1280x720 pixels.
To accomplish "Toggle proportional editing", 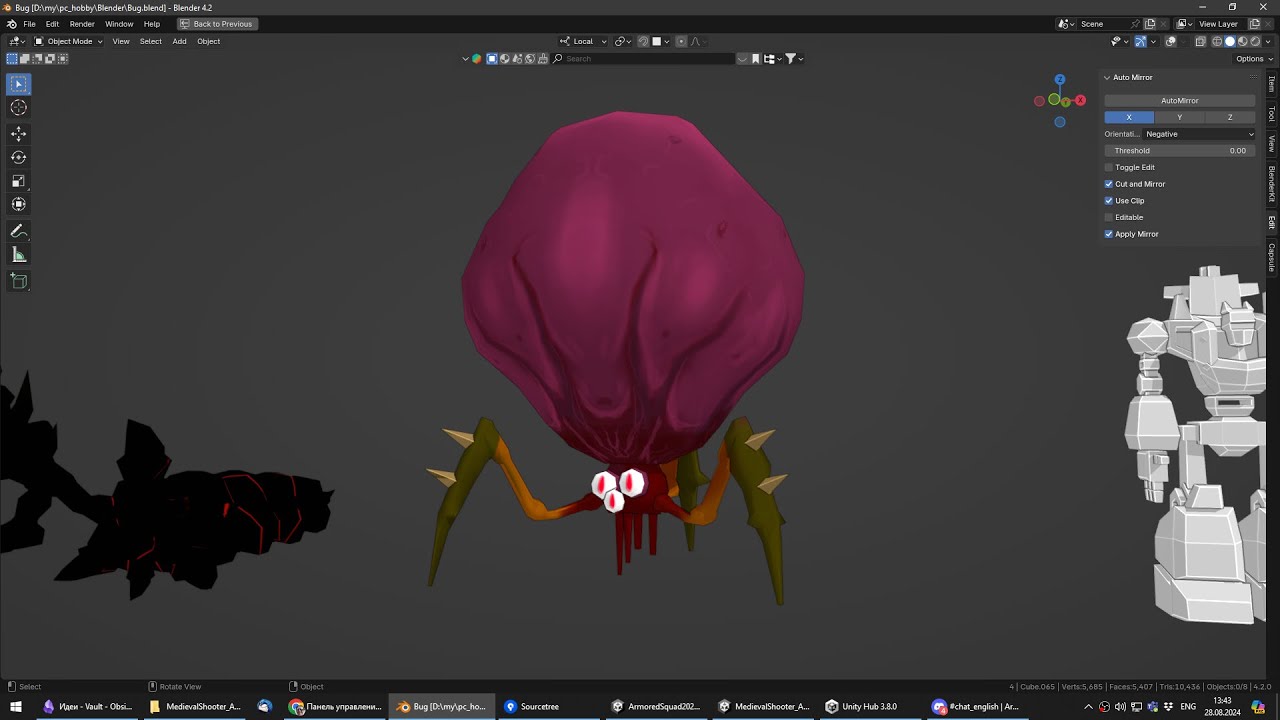I will pos(681,41).
